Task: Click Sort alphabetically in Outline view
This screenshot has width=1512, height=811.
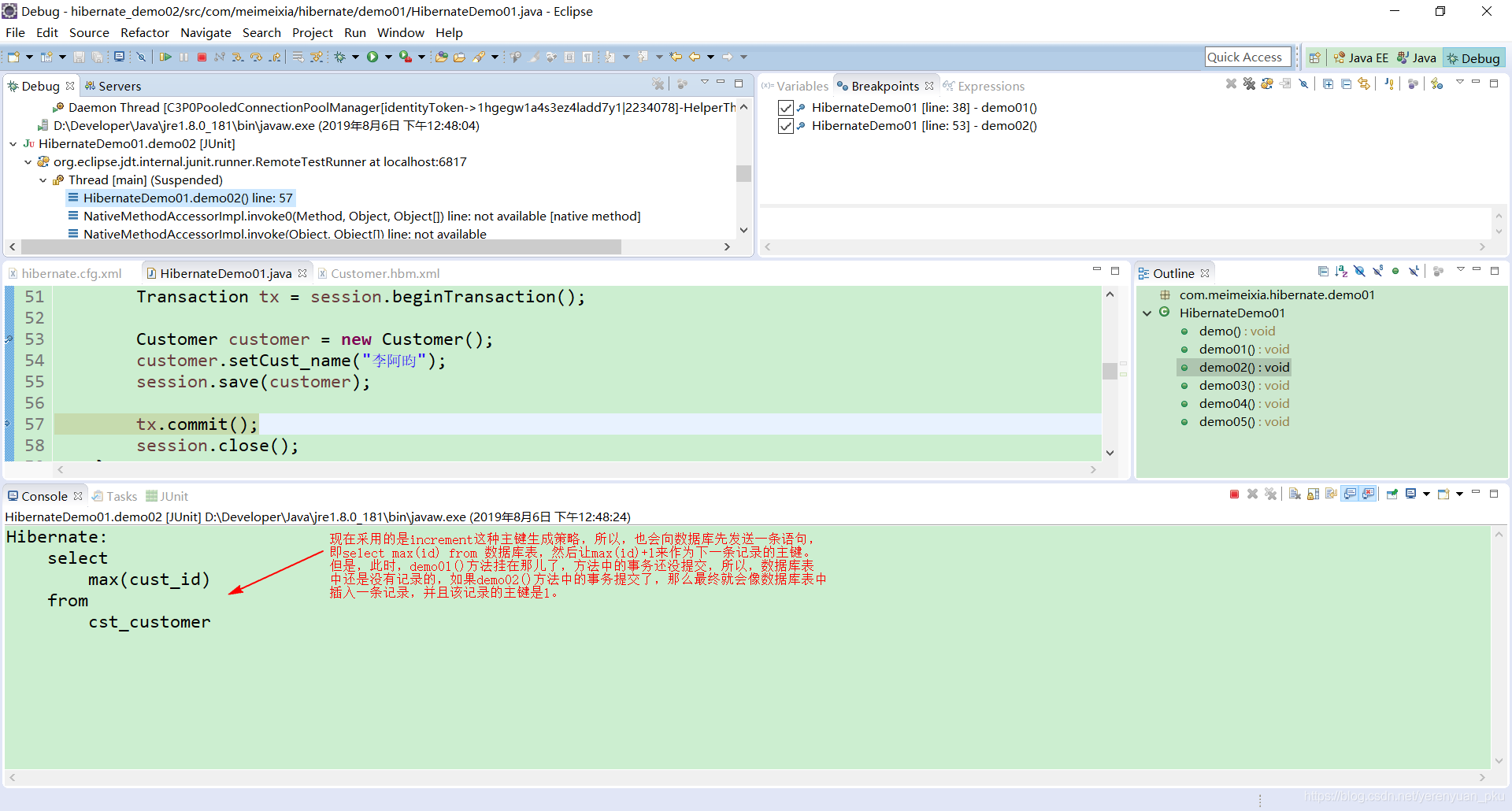Action: click(1341, 272)
